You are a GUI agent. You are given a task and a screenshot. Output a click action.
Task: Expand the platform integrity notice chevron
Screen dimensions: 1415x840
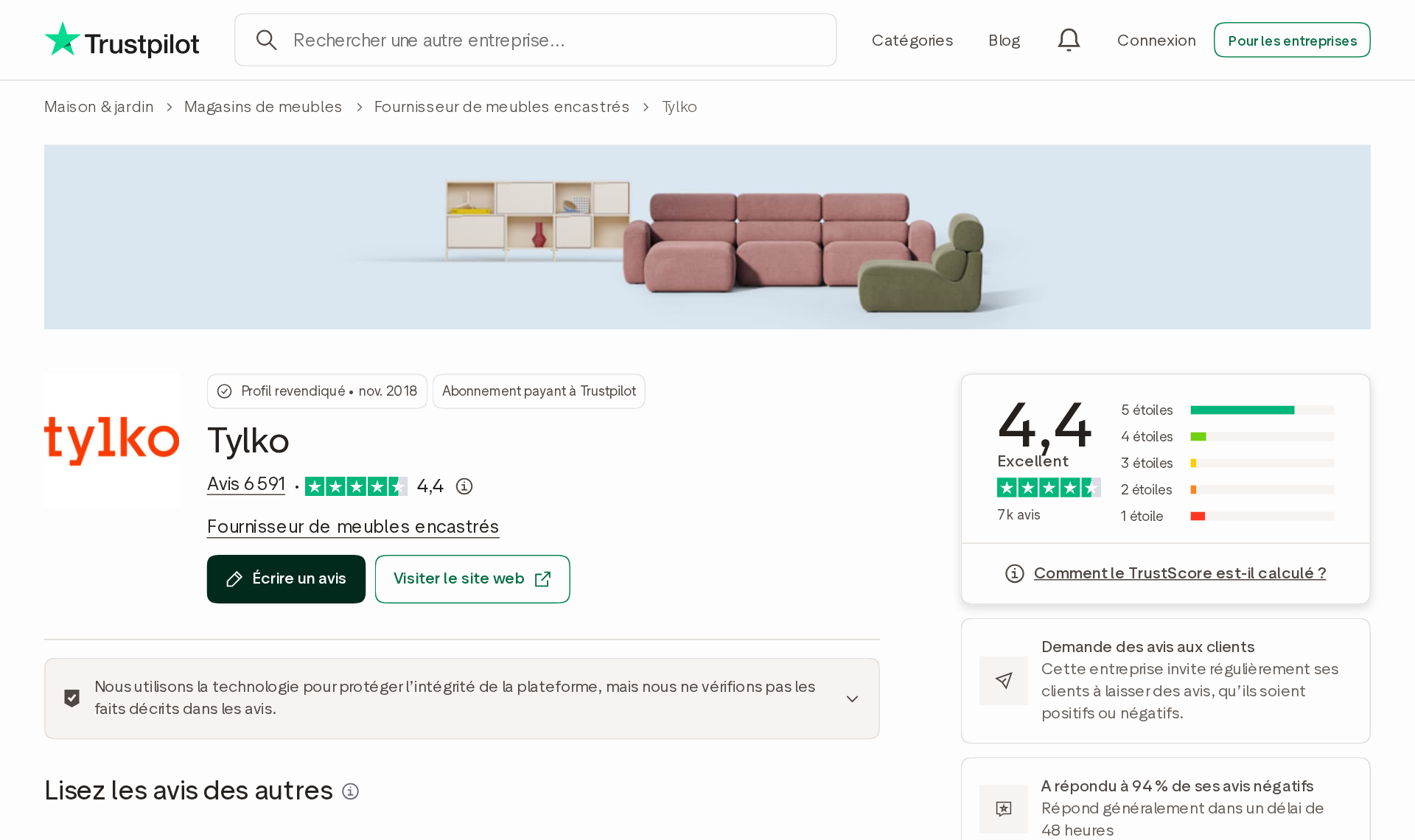click(x=852, y=699)
